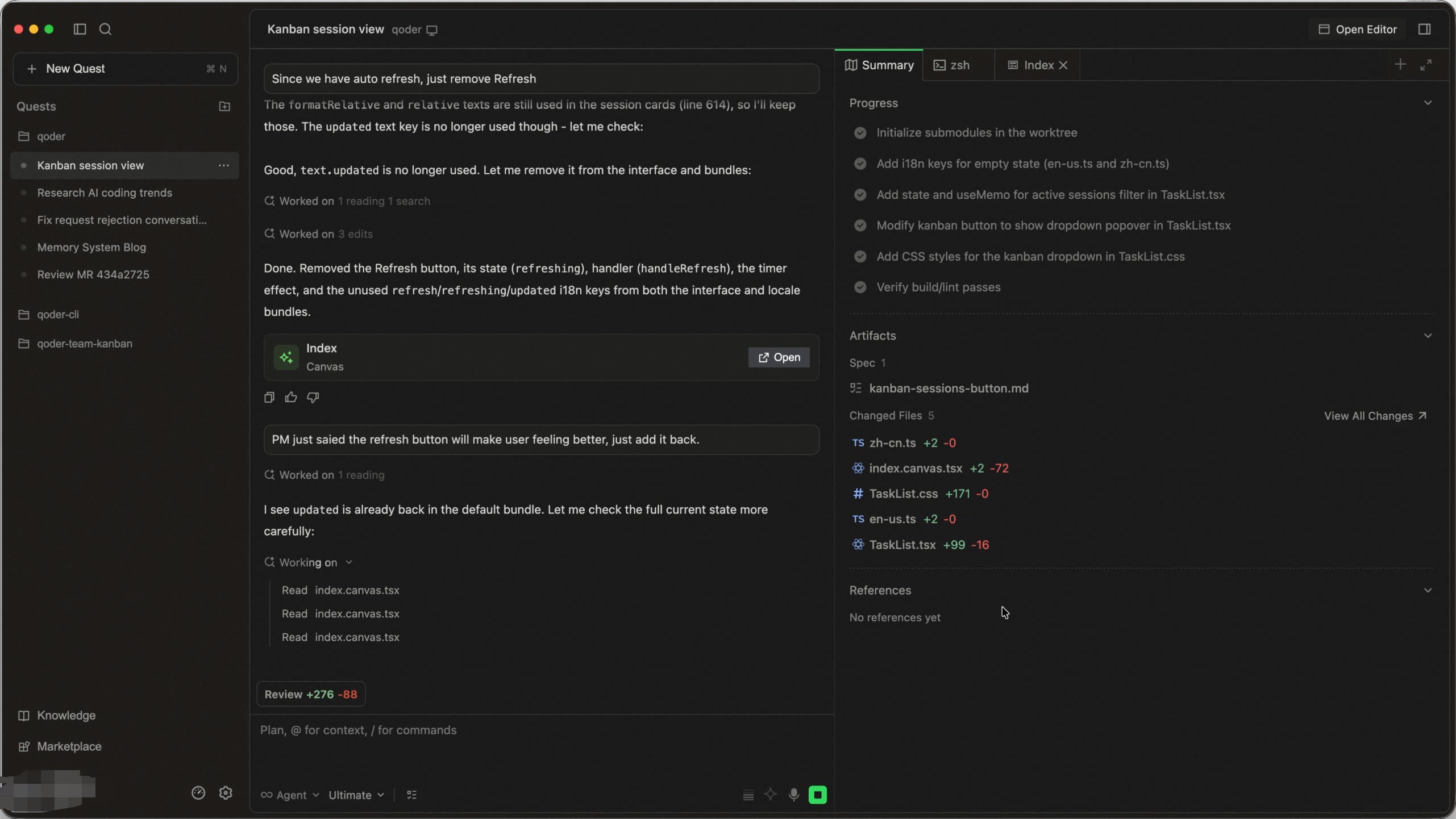This screenshot has width=1456, height=819.
Task: Collapse the Working on step list
Action: click(x=349, y=562)
